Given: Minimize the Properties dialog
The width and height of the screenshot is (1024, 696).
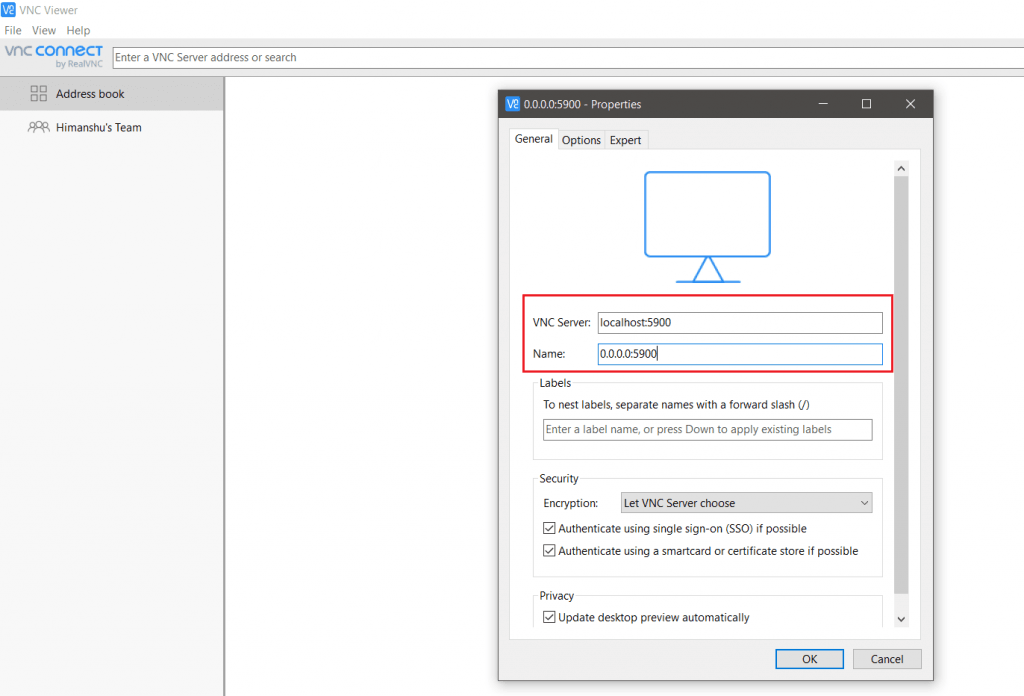Looking at the screenshot, I should (x=824, y=104).
